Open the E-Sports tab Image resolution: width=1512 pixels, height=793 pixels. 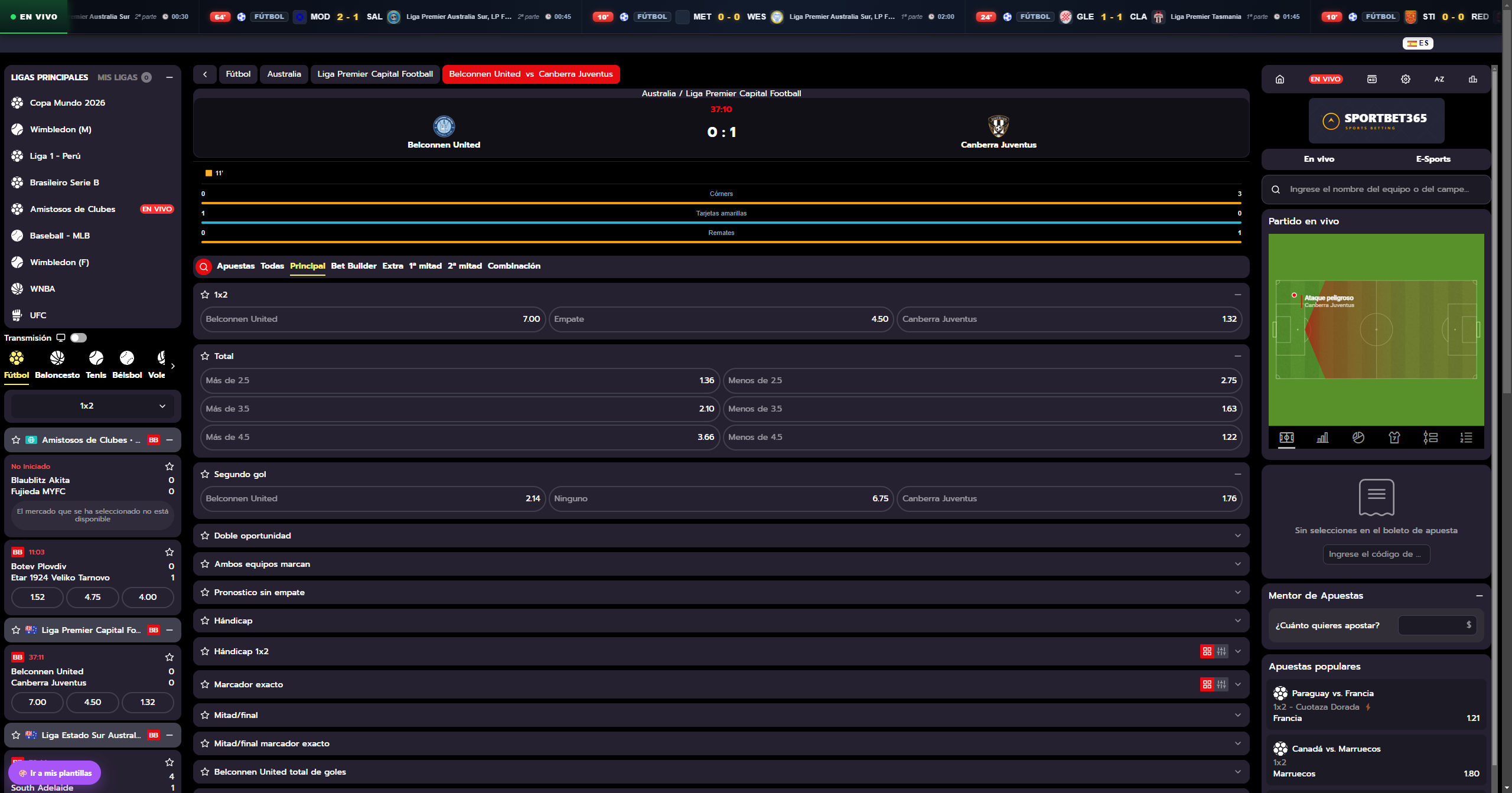[1433, 159]
